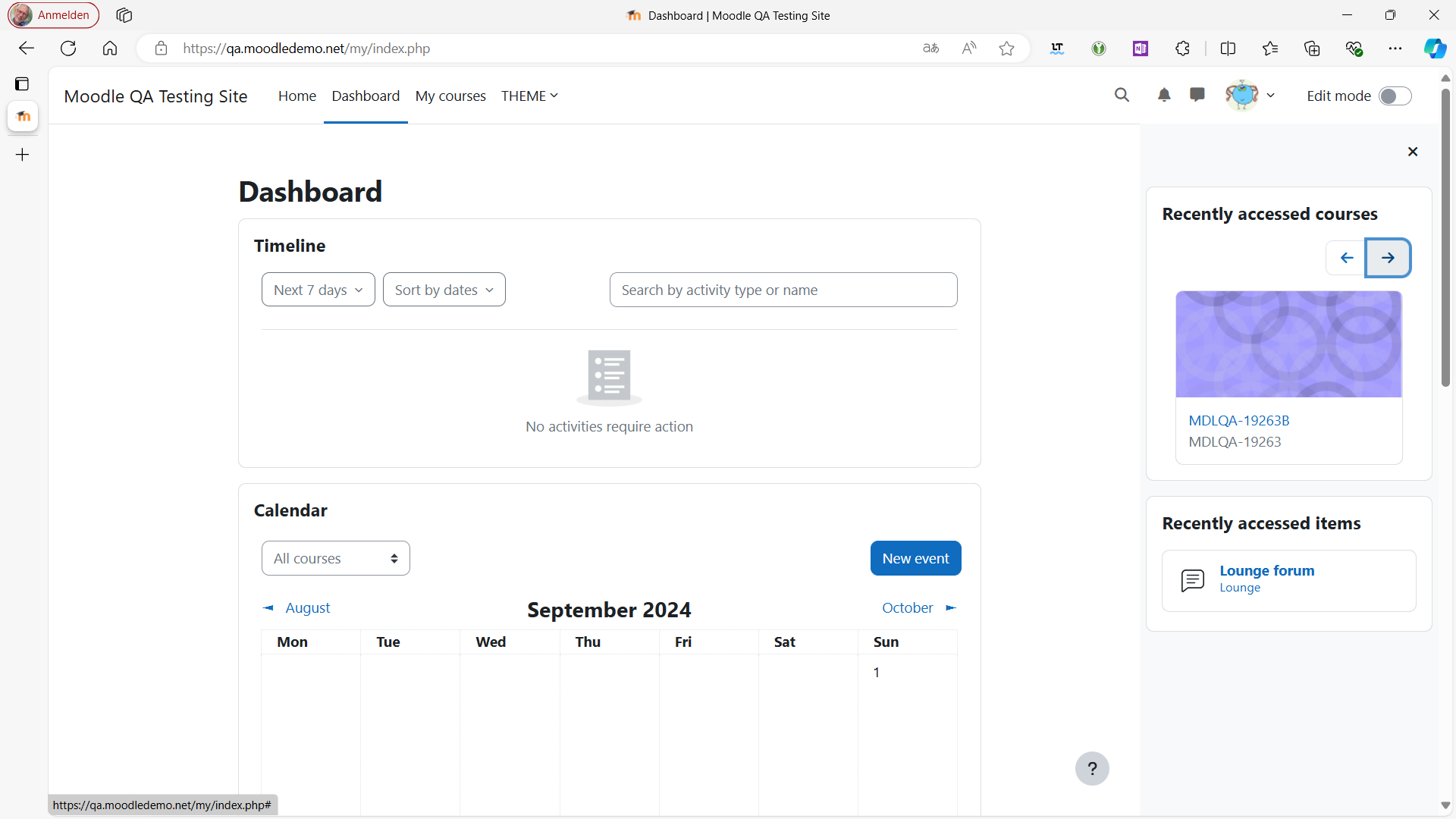Open the Sort by dates dropdown

point(444,290)
